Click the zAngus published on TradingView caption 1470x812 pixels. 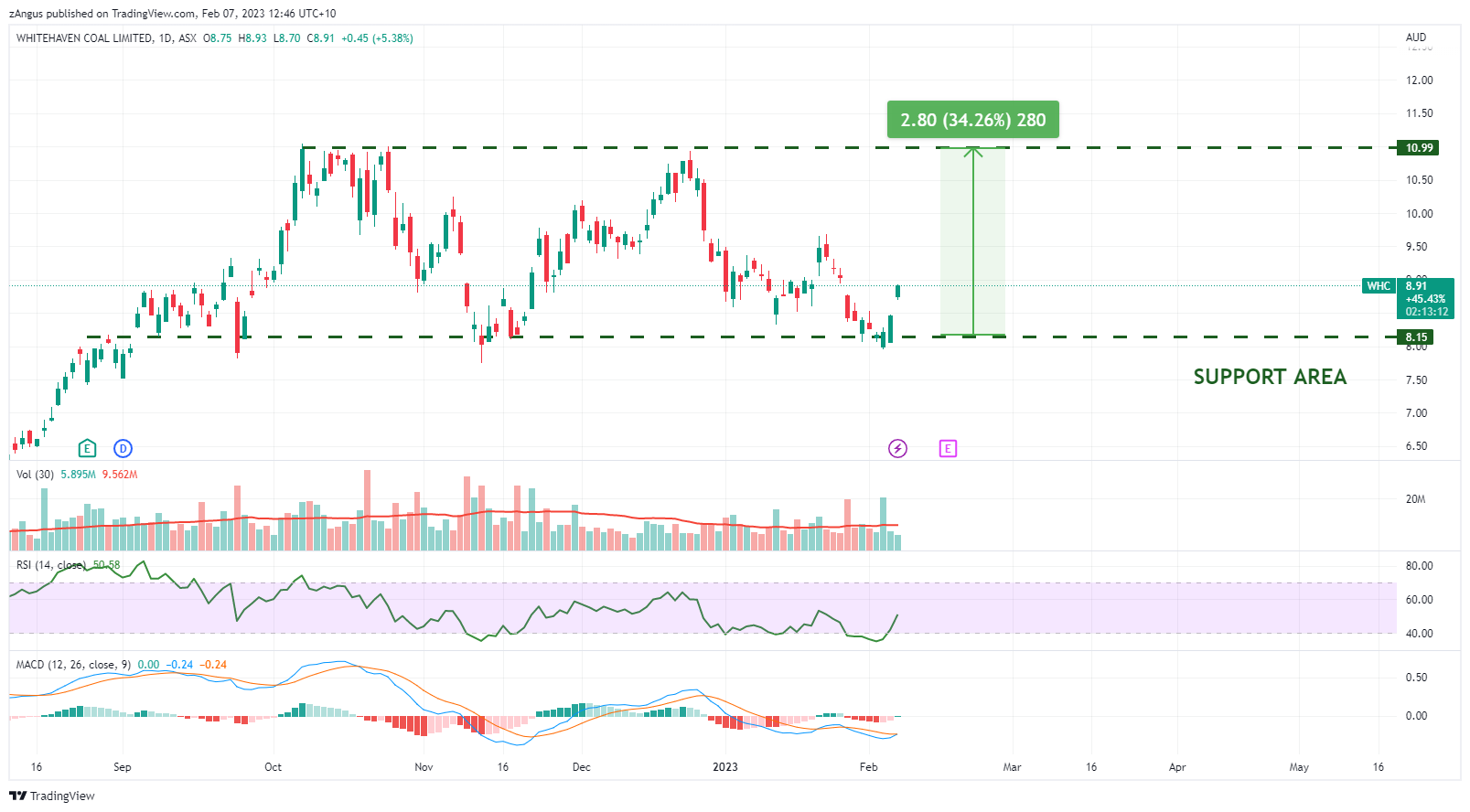172,14
